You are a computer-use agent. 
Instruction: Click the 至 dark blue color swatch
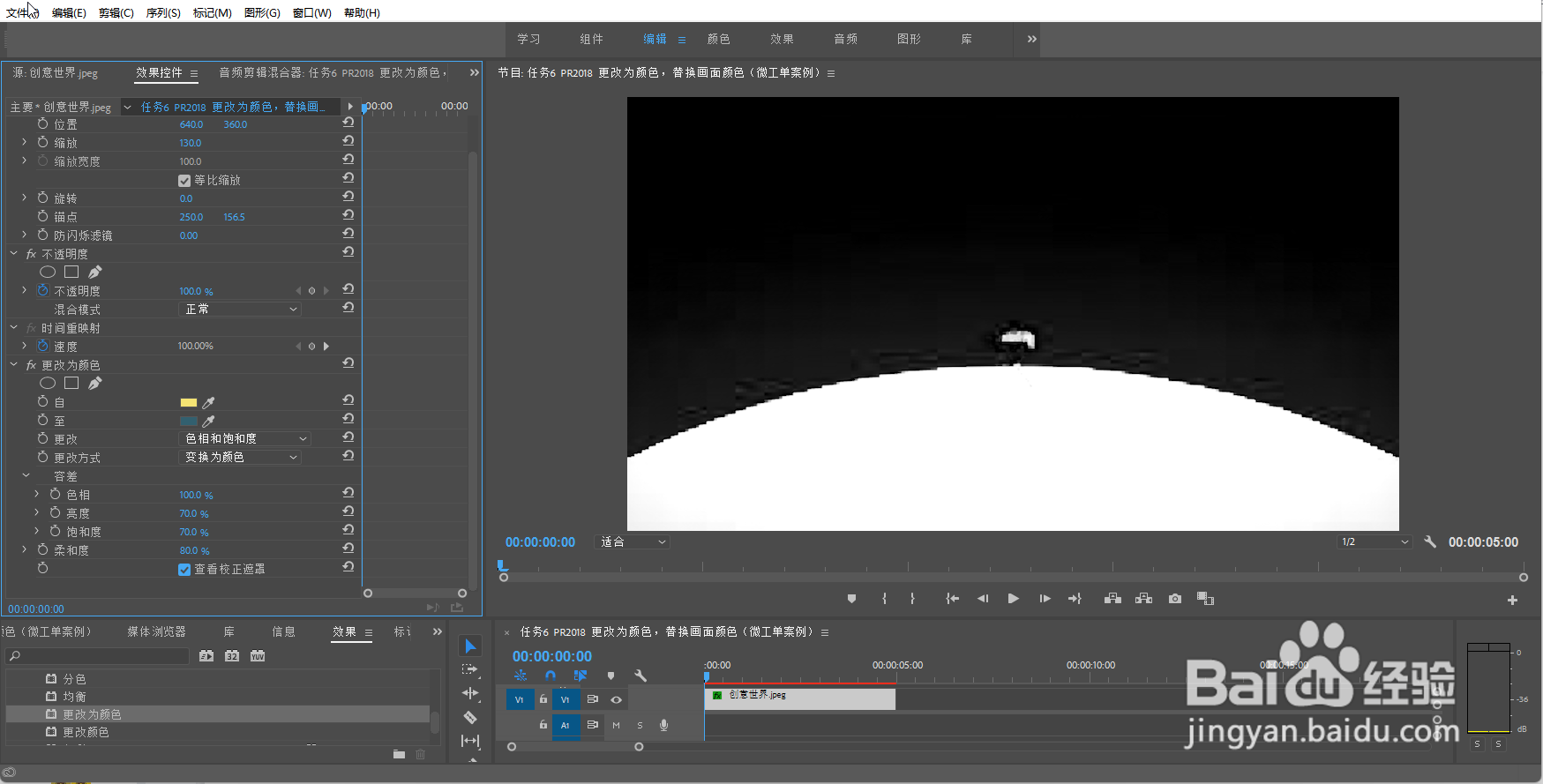pos(188,421)
